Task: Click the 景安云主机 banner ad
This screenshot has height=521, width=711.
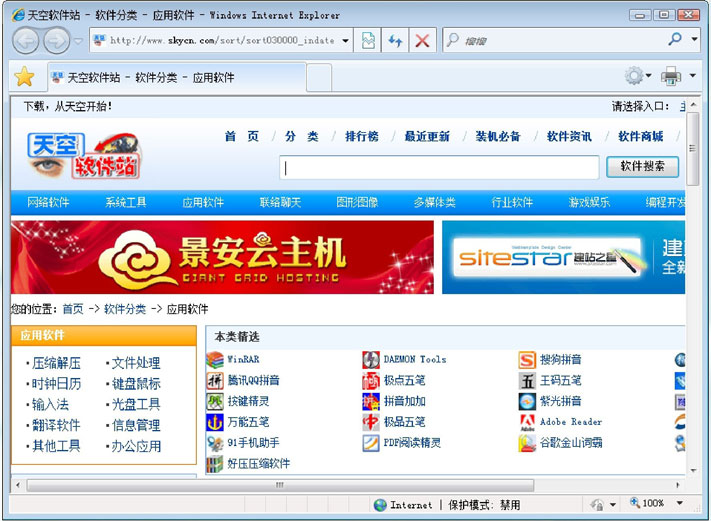Action: click(x=222, y=257)
